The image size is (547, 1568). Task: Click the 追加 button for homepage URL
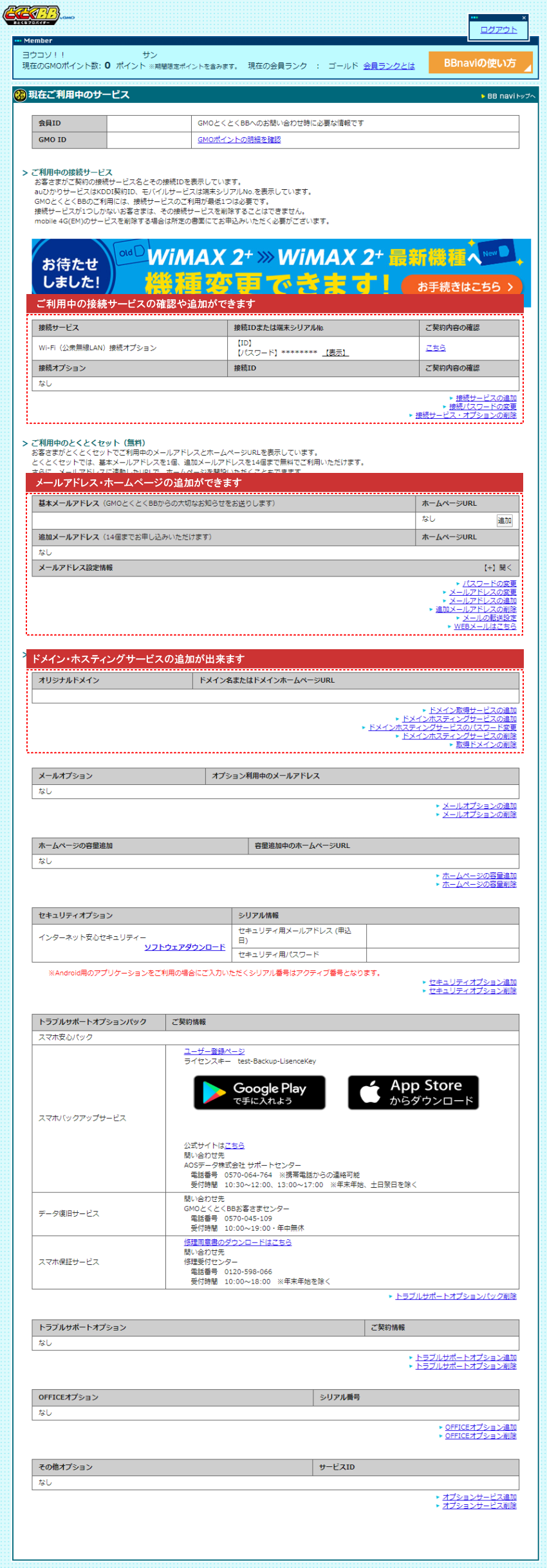505,521
